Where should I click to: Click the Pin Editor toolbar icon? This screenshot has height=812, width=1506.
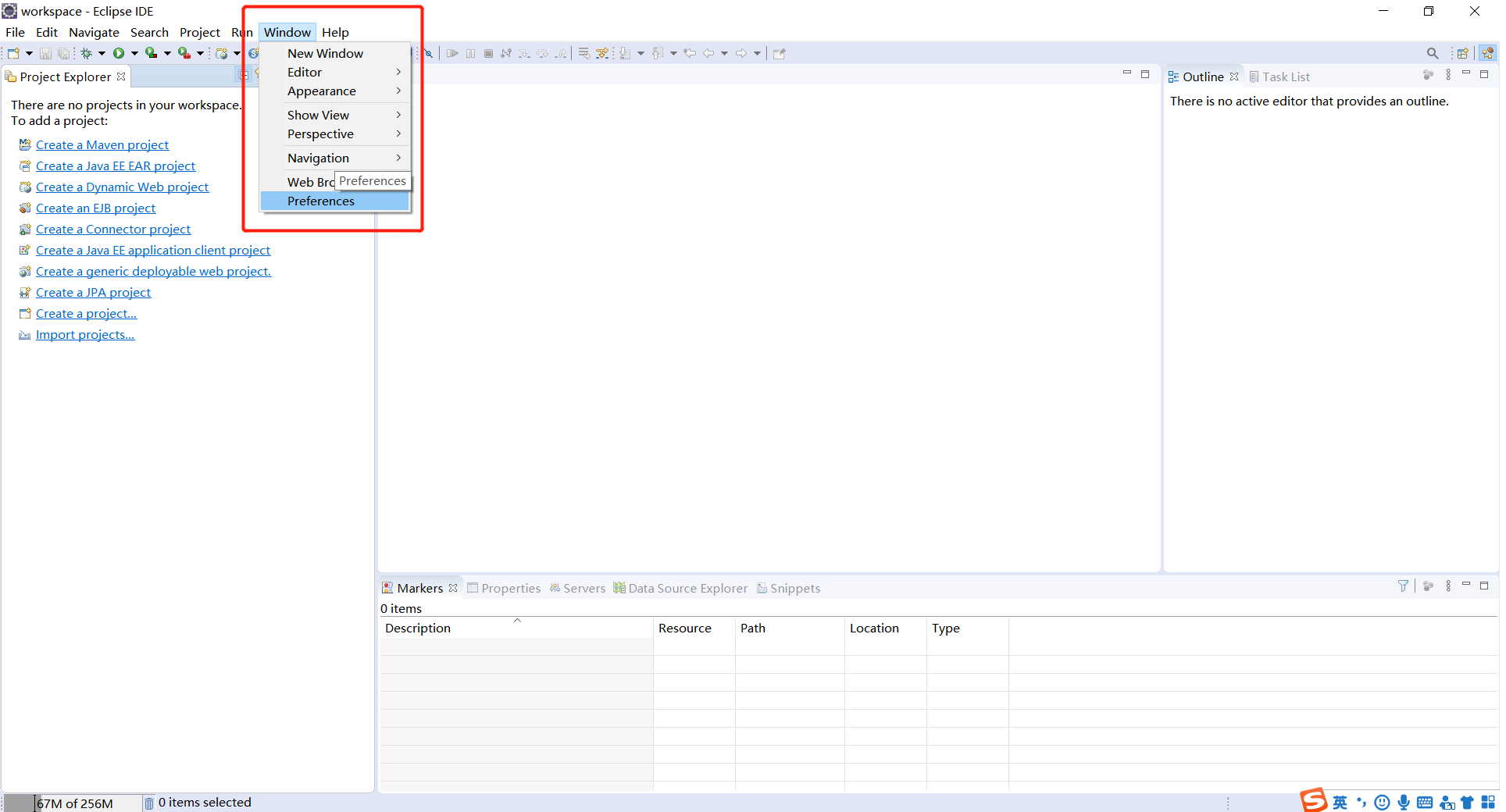[779, 53]
